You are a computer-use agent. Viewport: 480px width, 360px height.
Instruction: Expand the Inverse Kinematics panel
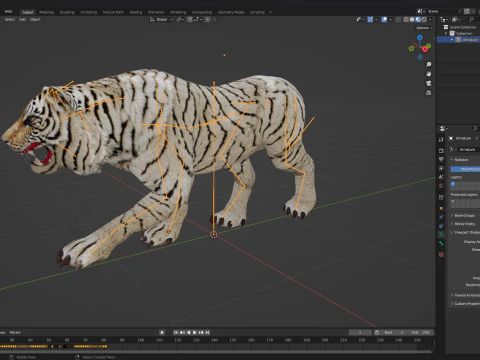click(x=465, y=295)
